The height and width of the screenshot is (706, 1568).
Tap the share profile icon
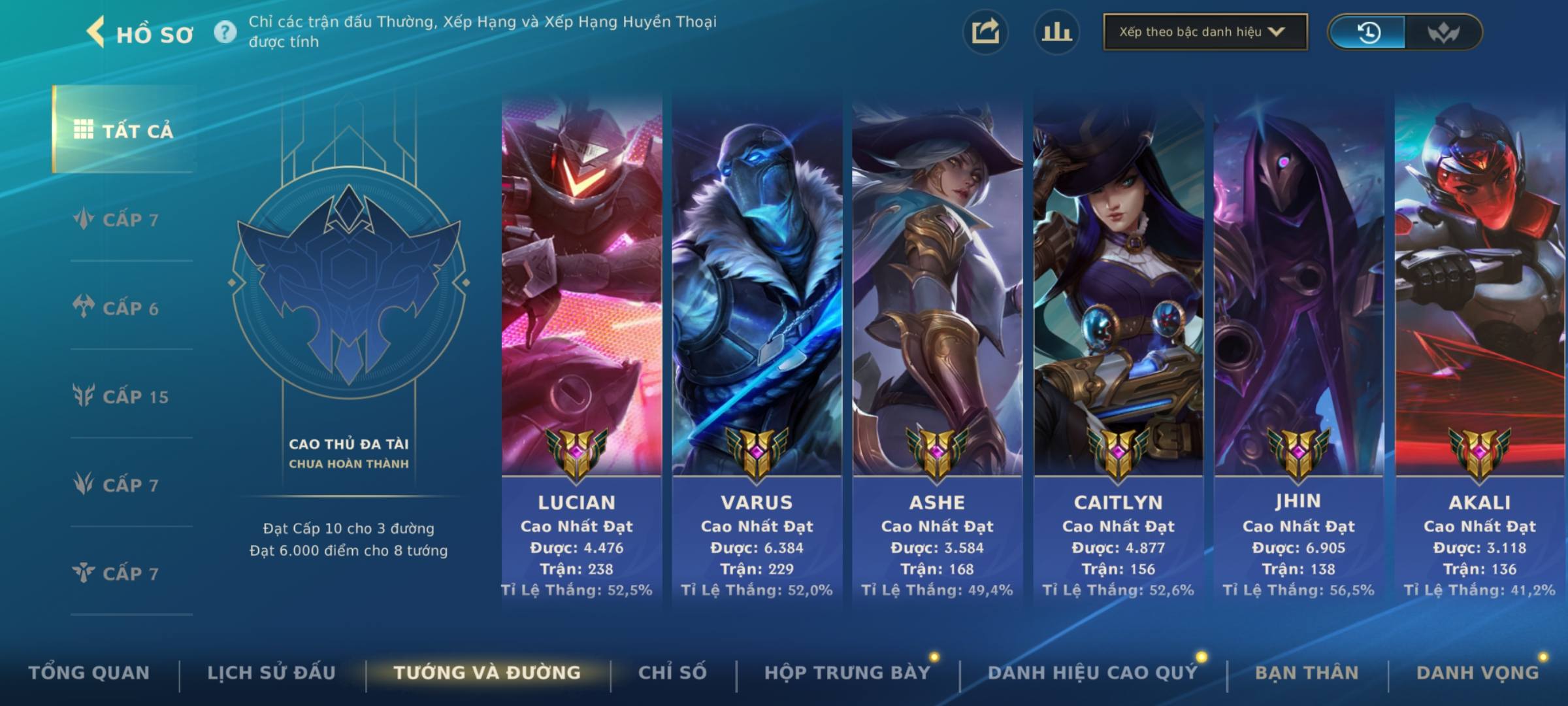(985, 32)
